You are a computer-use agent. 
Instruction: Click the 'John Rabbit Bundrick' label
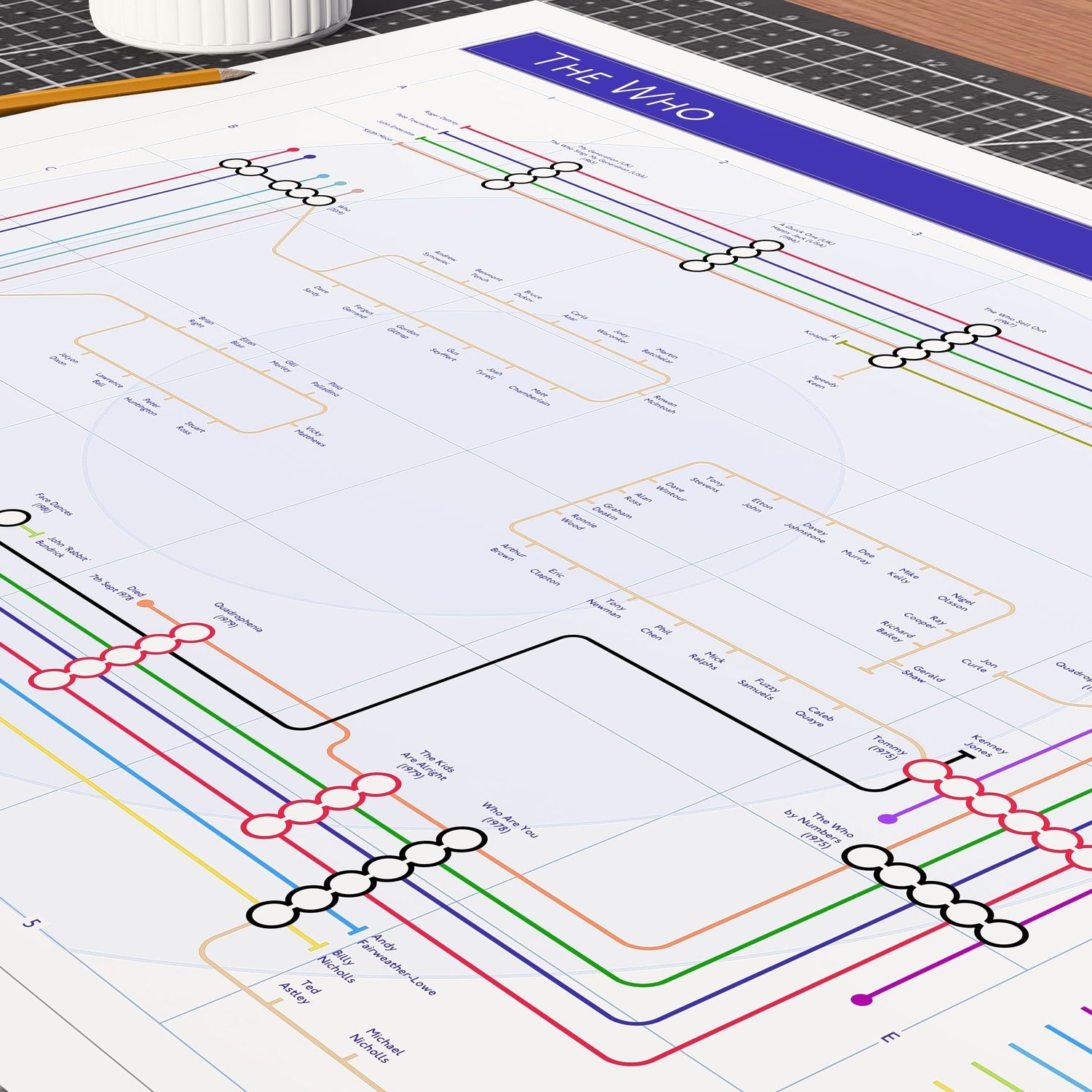(x=62, y=547)
